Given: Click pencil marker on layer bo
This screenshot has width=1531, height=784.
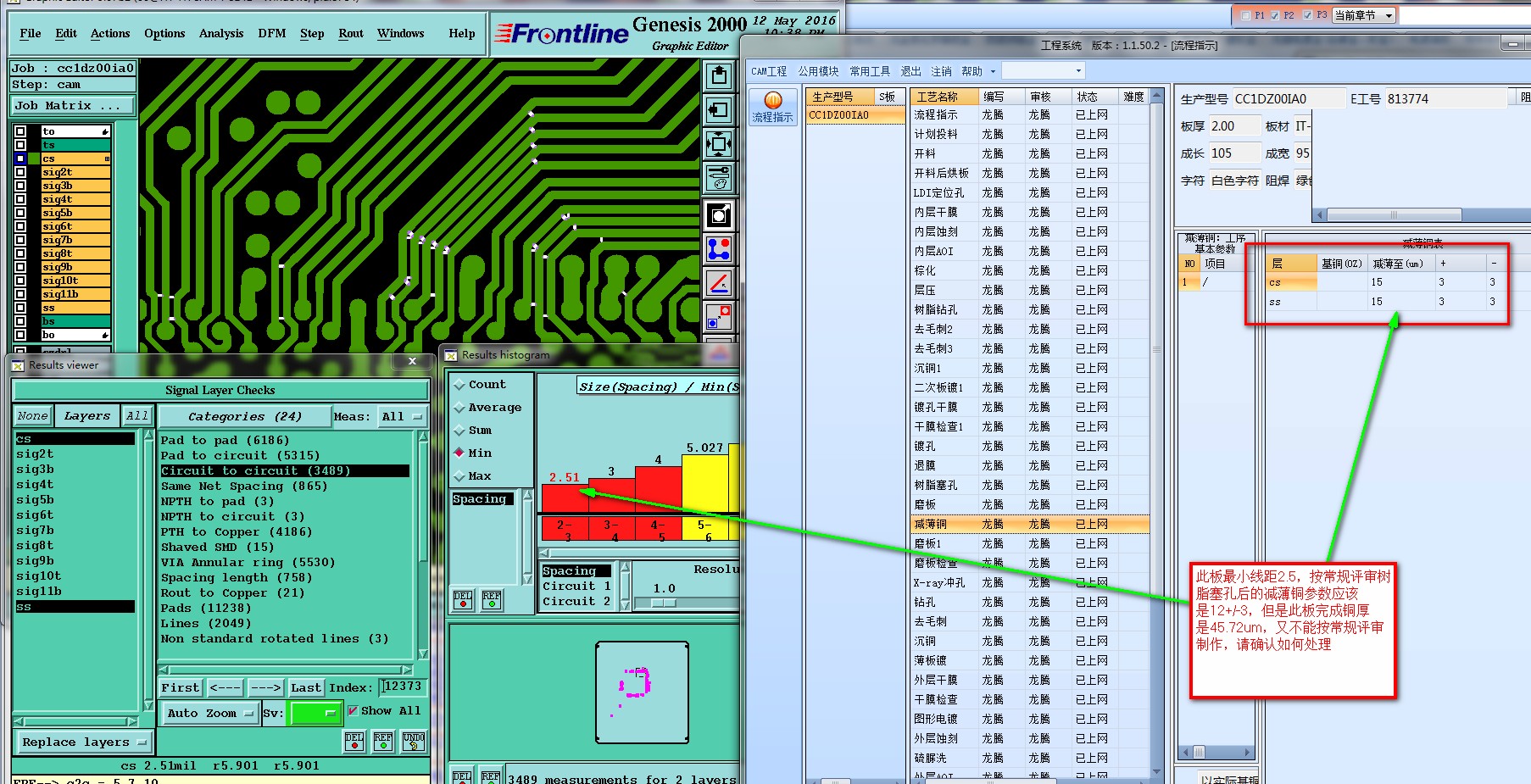Looking at the screenshot, I should tap(105, 335).
